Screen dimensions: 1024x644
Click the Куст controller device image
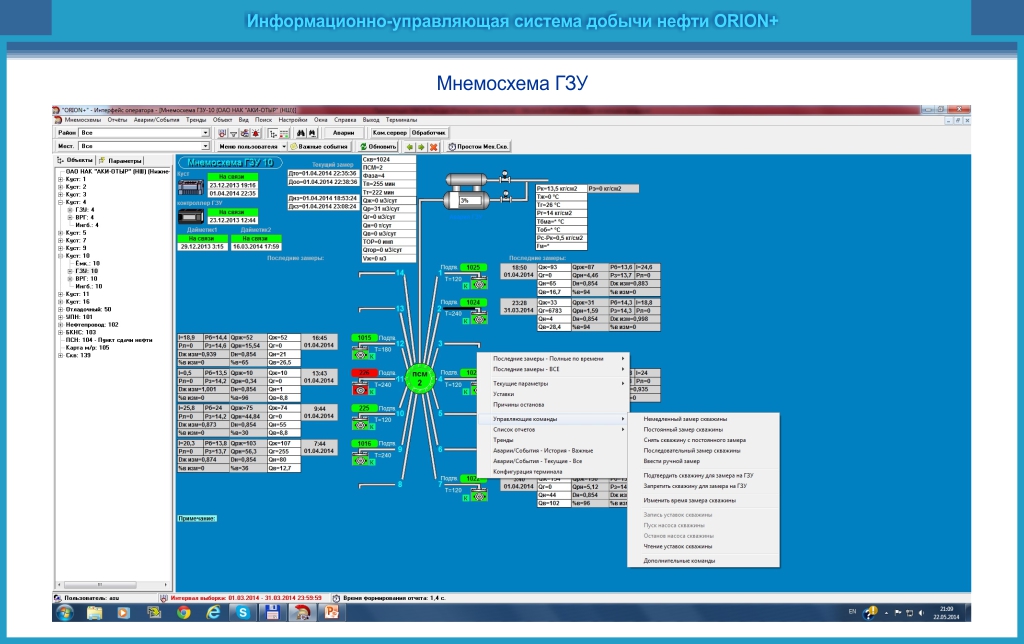point(191,188)
